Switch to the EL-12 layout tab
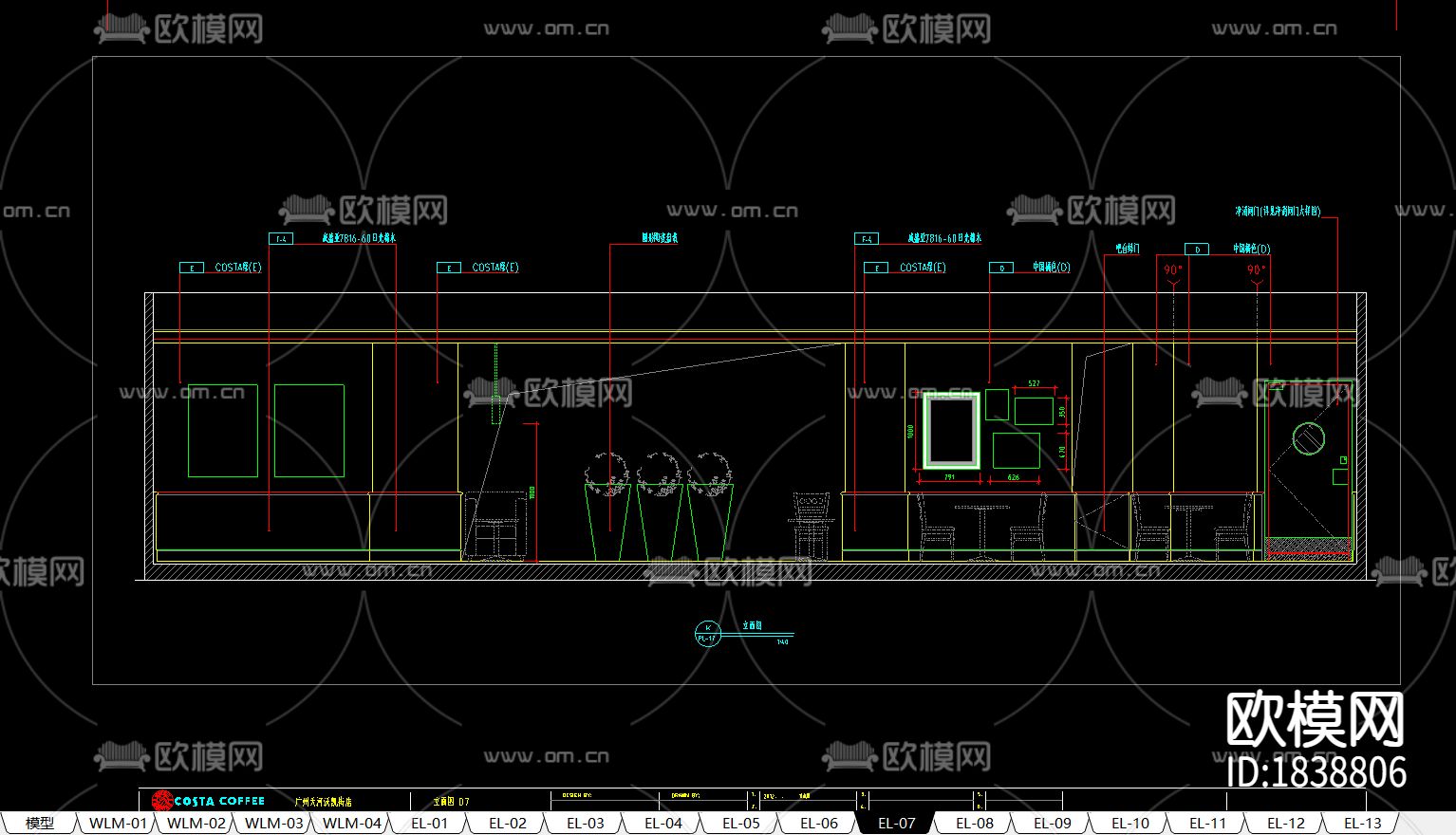This screenshot has width=1456, height=835. click(1286, 824)
